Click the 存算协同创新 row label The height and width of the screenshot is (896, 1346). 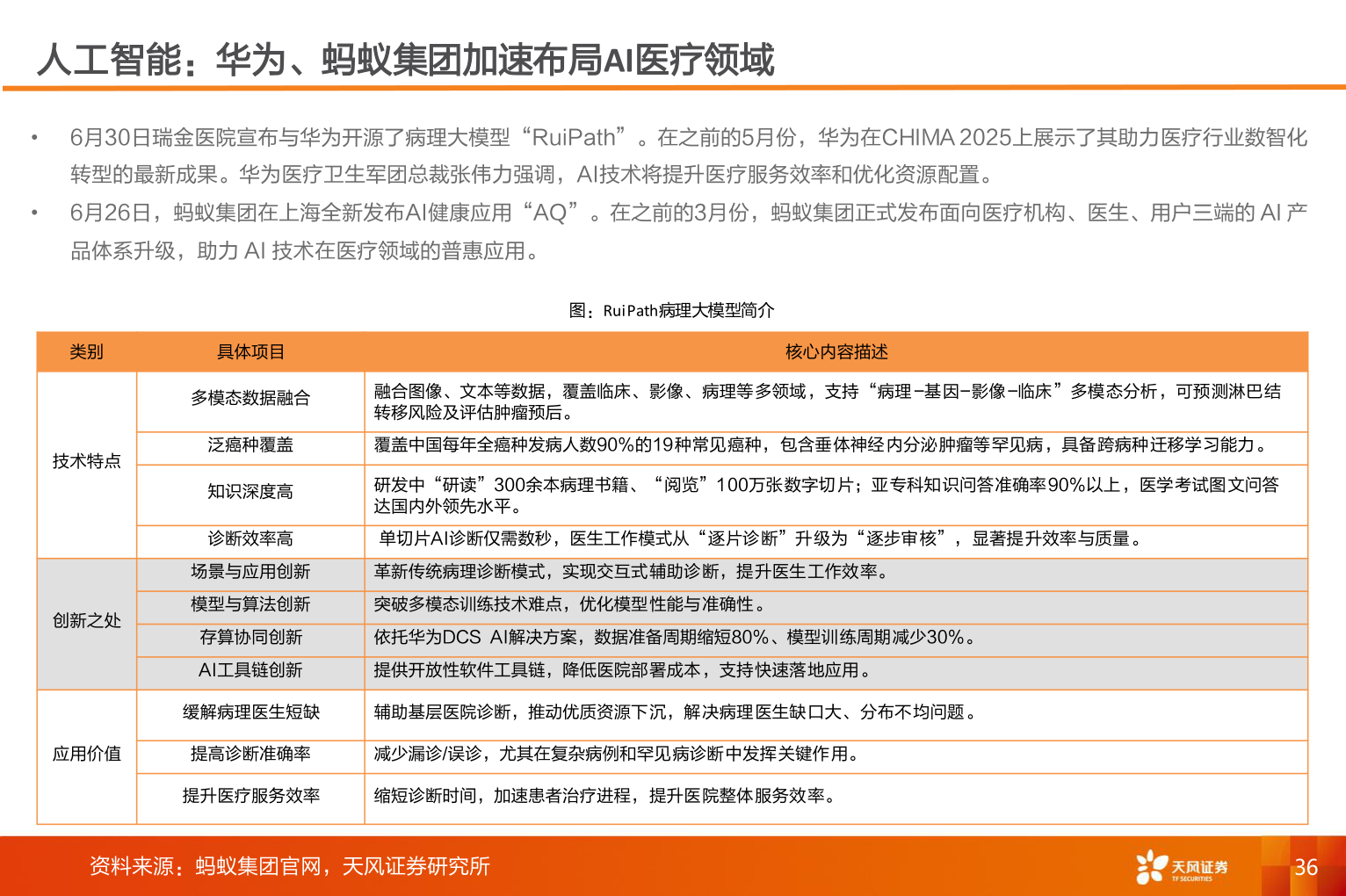click(x=250, y=638)
